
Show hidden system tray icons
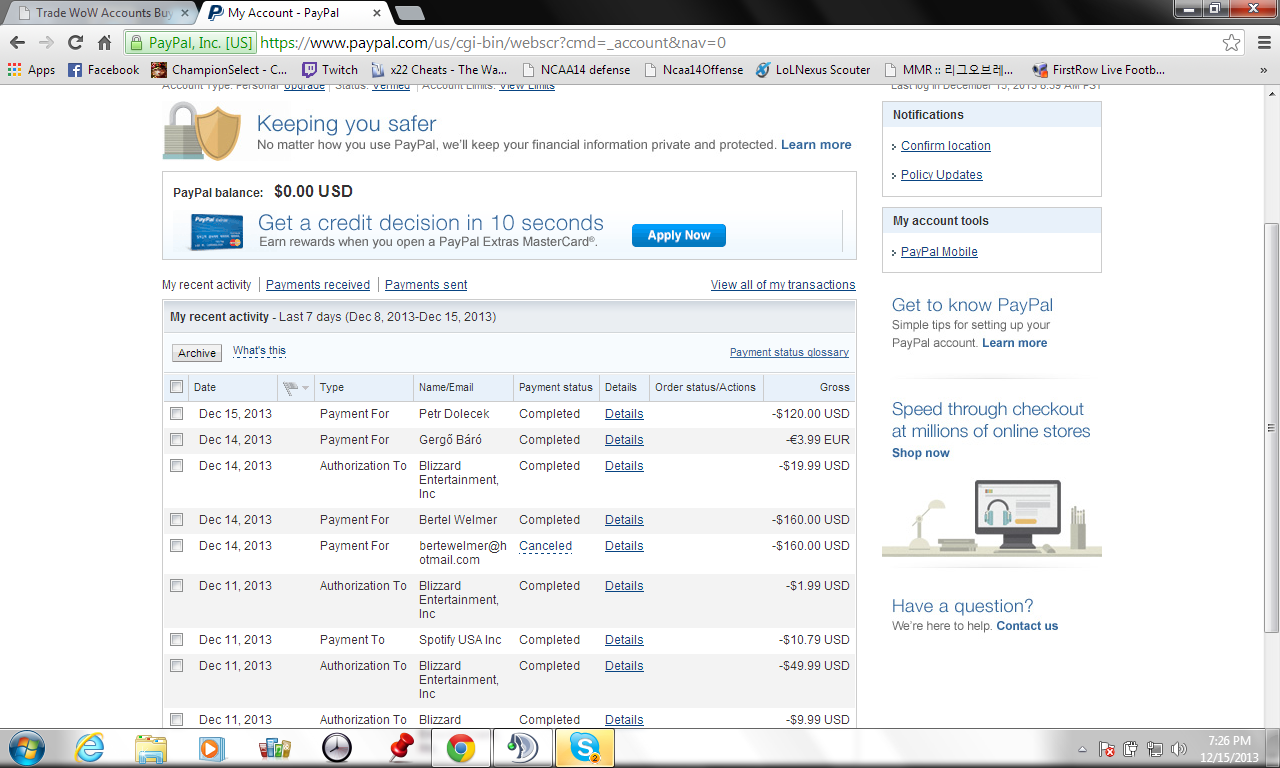pos(1083,749)
